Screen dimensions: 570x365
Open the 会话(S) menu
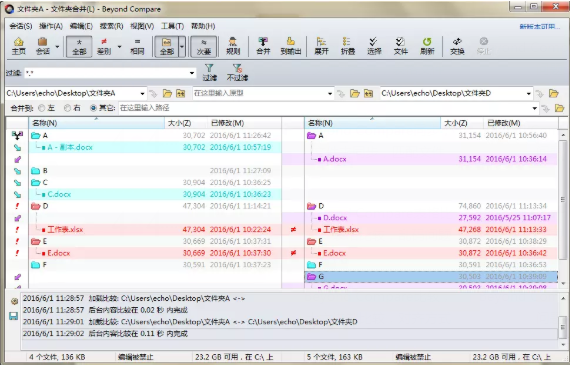point(21,26)
